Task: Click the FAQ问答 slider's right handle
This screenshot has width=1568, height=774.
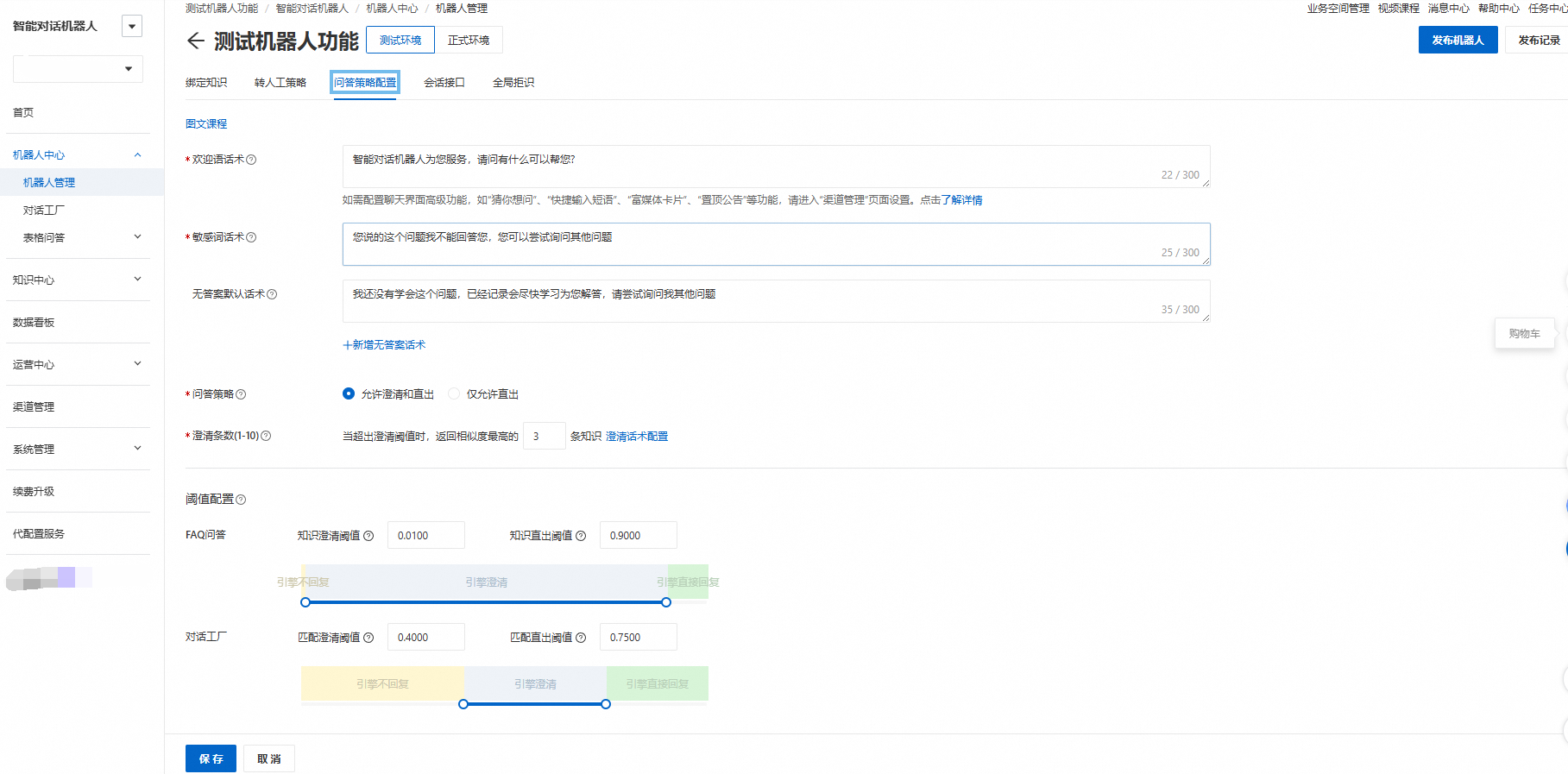Action: (666, 602)
